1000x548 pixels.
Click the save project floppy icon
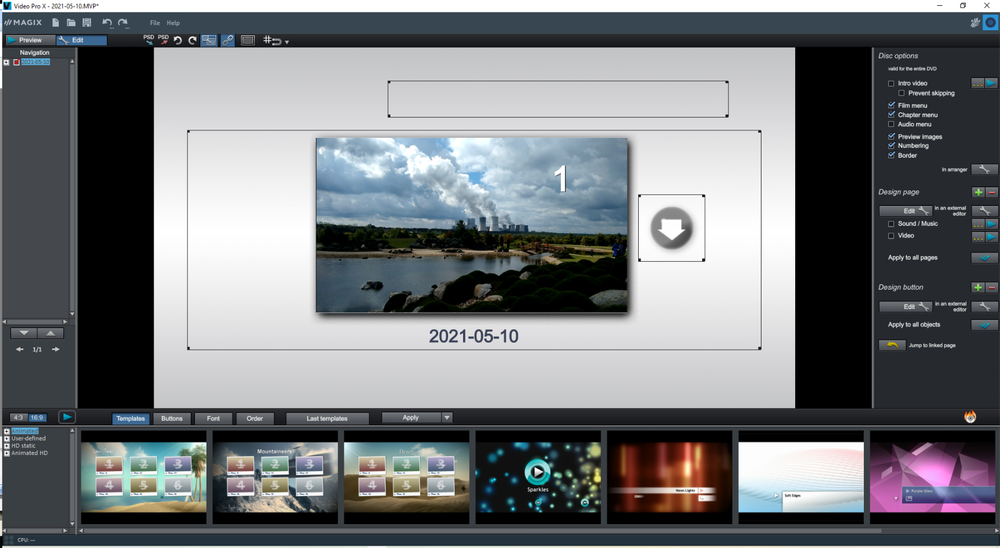click(87, 22)
